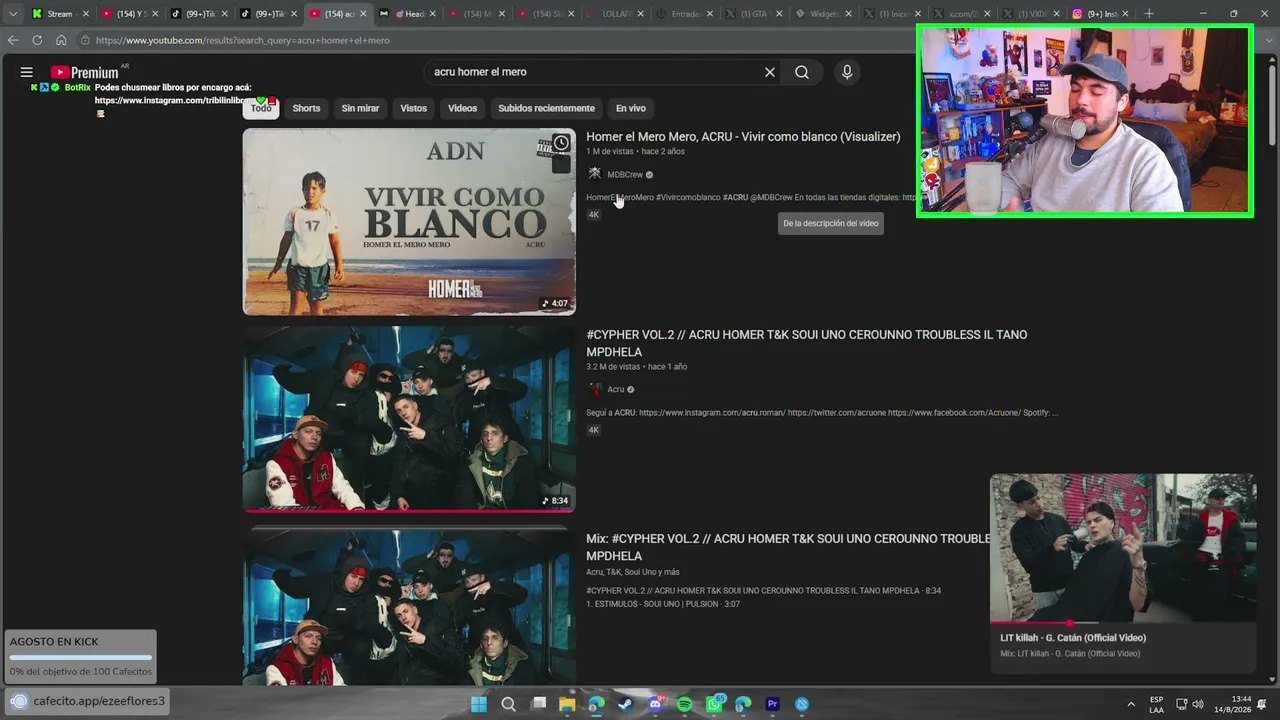
Task: Open Windows taskbar search
Action: click(508, 704)
